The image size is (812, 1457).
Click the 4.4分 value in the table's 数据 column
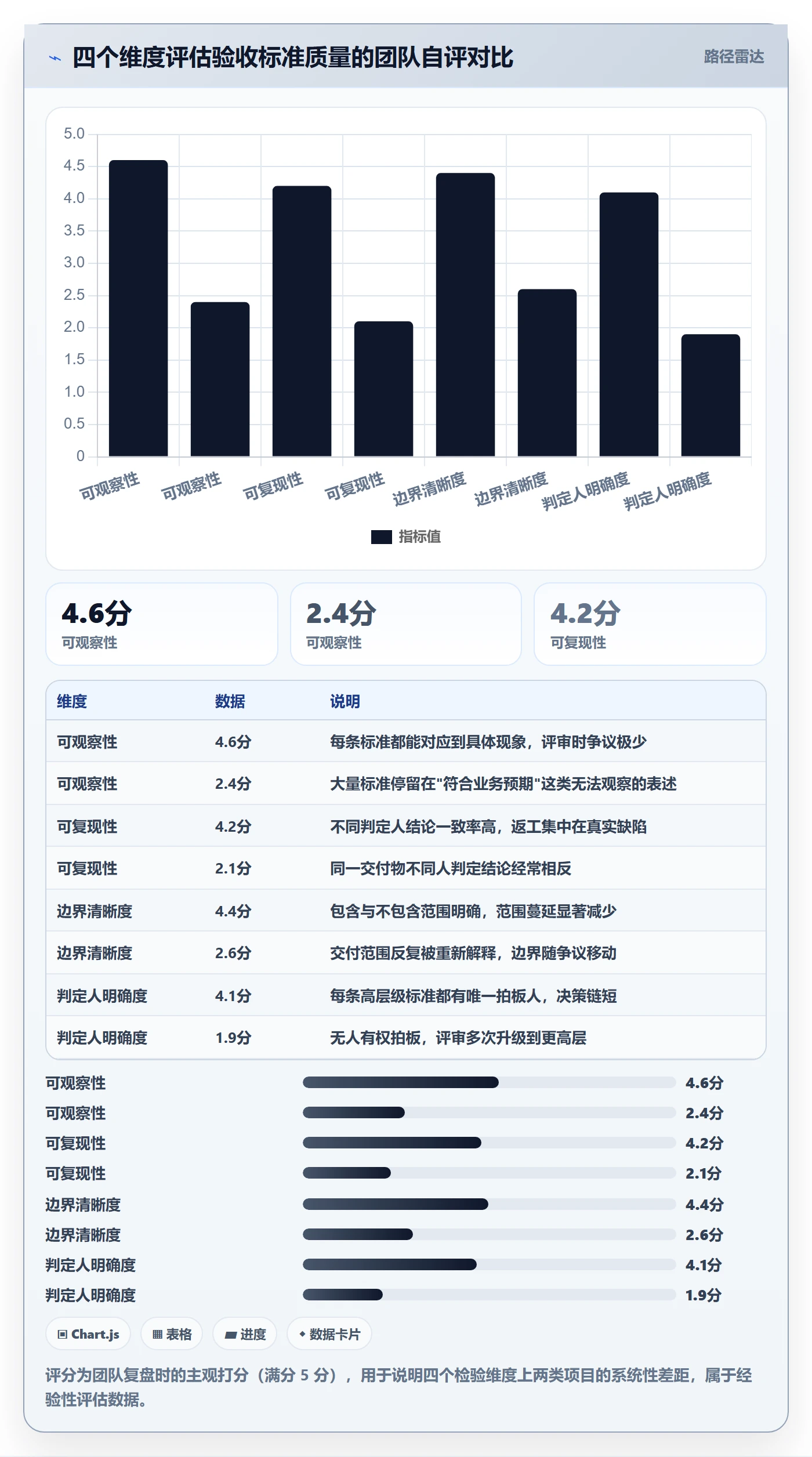pyautogui.click(x=233, y=911)
